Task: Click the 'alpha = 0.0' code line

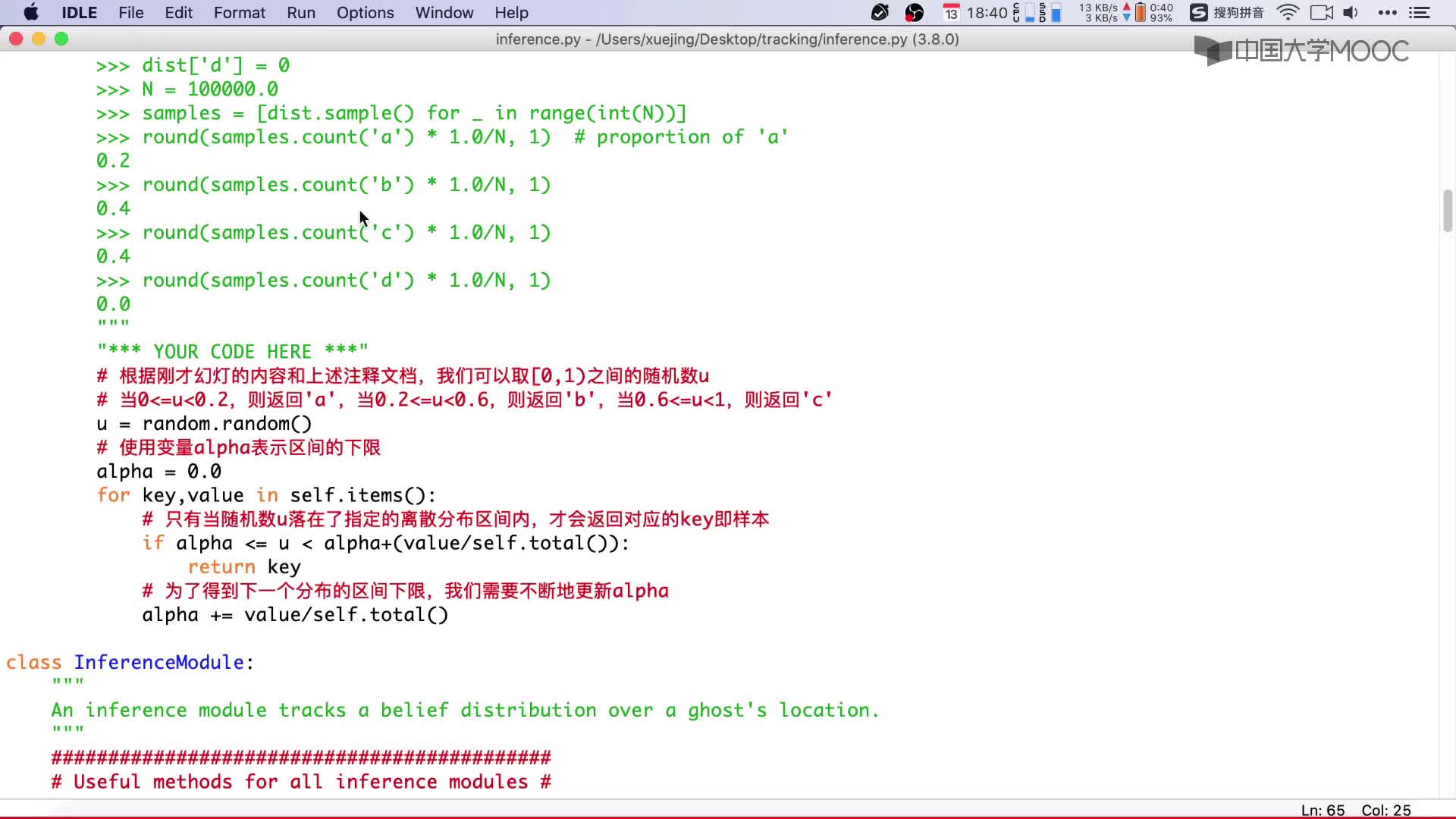Action: 158,472
